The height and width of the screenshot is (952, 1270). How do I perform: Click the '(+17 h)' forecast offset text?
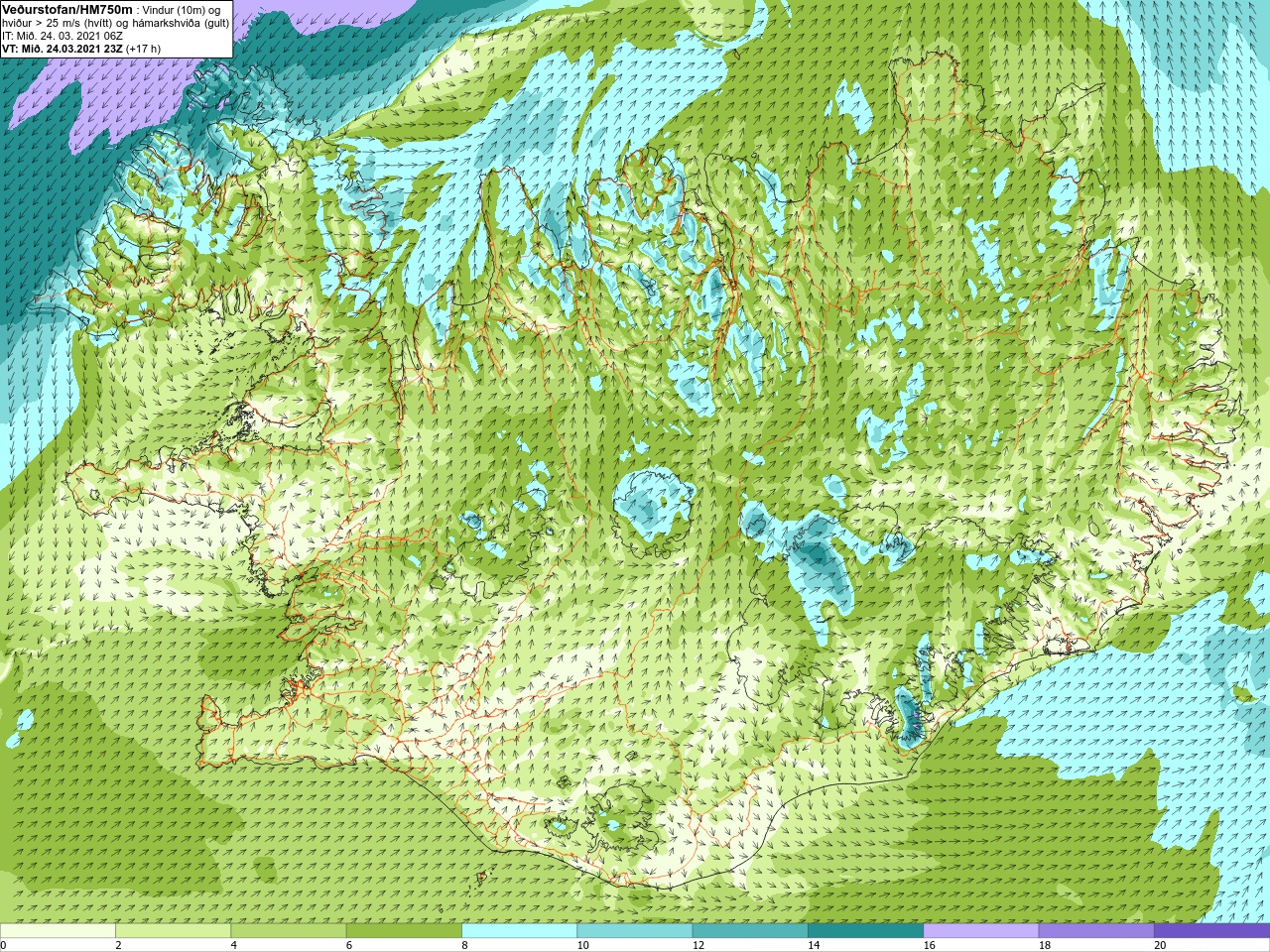tap(143, 49)
